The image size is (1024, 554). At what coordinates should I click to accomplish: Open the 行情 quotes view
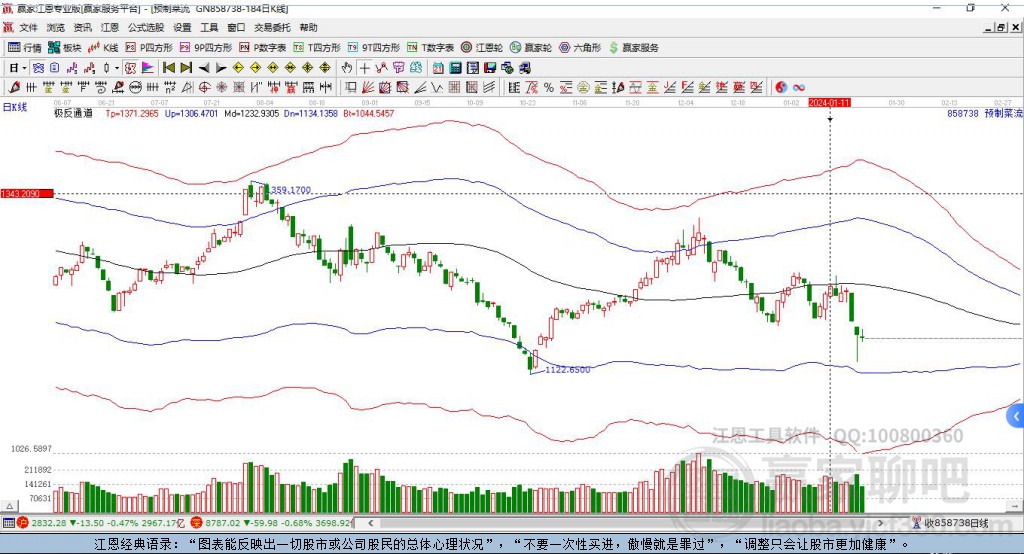tap(24, 48)
